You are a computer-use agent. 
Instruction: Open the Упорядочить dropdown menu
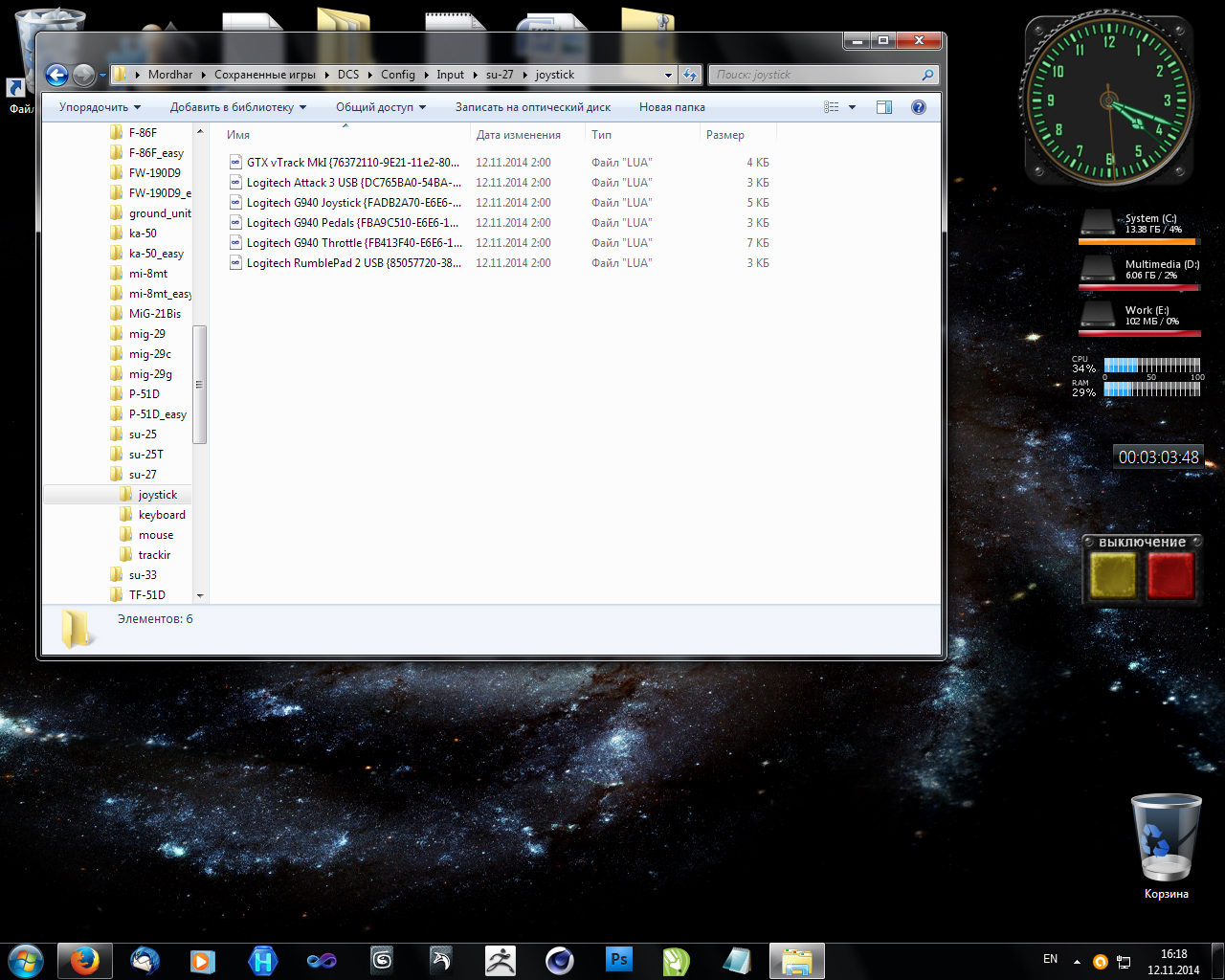pos(100,107)
